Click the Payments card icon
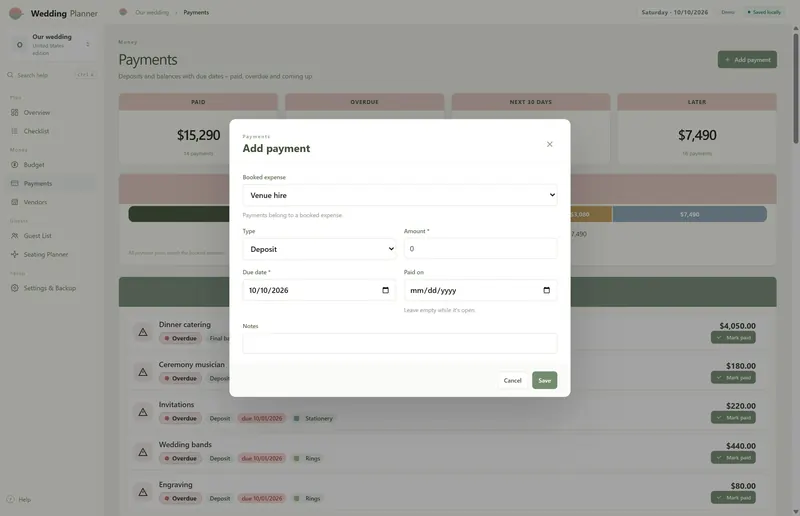Screen dimensions: 800x516 [x=14, y=183]
